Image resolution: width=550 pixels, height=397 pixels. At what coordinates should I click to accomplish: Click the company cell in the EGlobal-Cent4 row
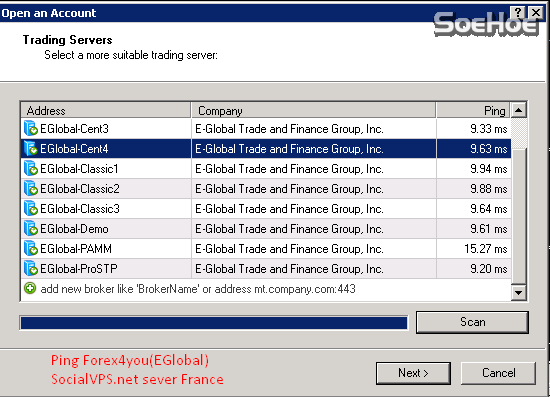click(314, 149)
